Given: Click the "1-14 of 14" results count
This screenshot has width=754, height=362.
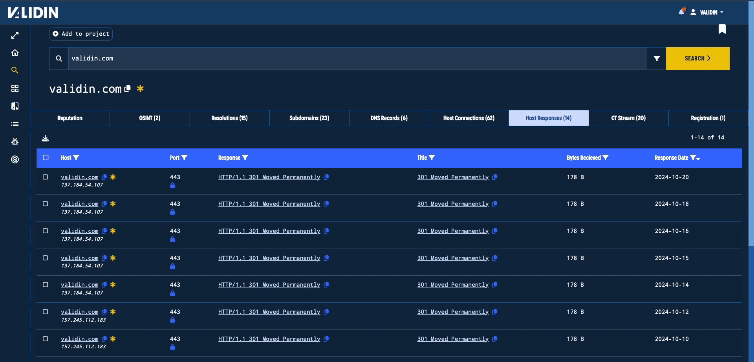Looking at the screenshot, I should (x=707, y=138).
